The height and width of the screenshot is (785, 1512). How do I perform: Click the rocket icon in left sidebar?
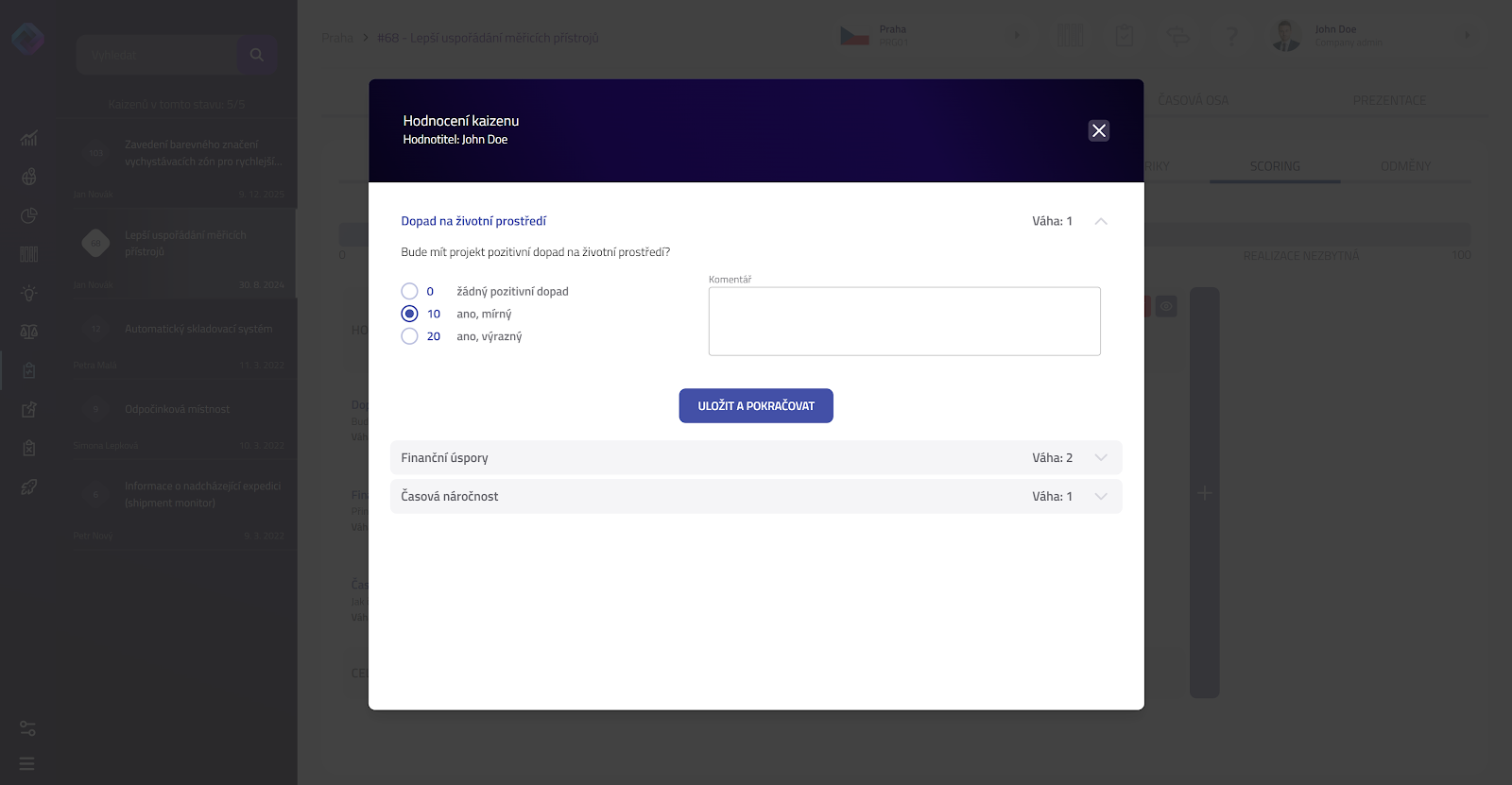point(29,487)
